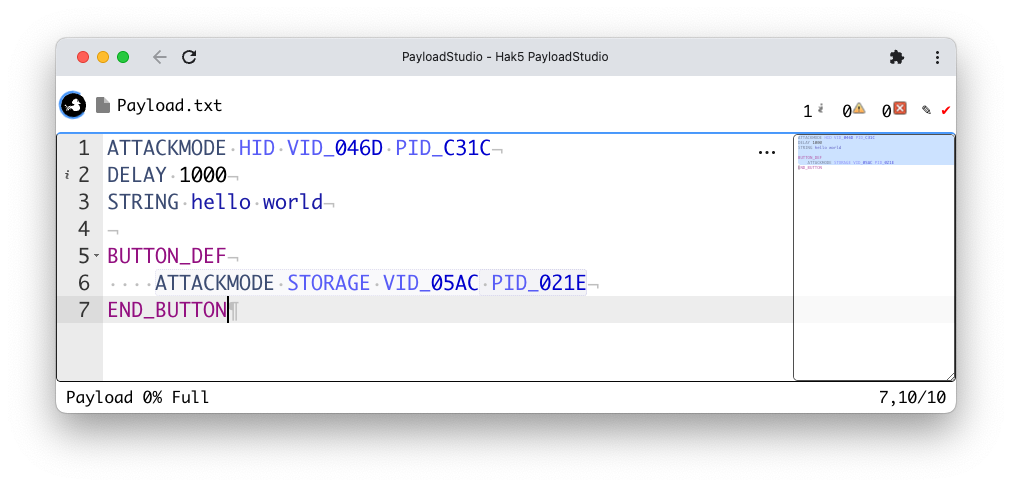
Task: Reload the PayloadStudio page
Action: click(189, 57)
